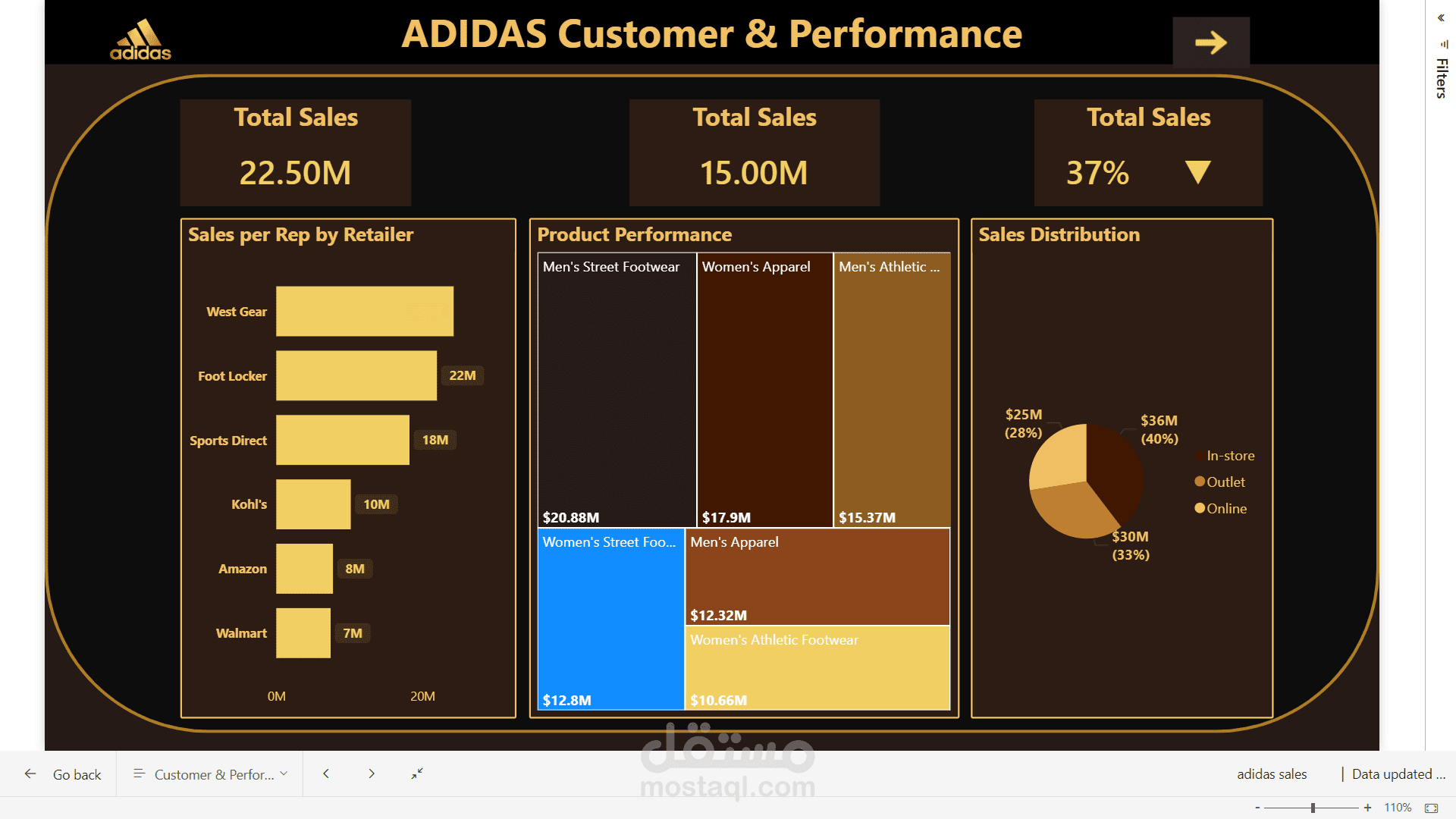
Task: Exit full screen mode
Action: (x=417, y=773)
